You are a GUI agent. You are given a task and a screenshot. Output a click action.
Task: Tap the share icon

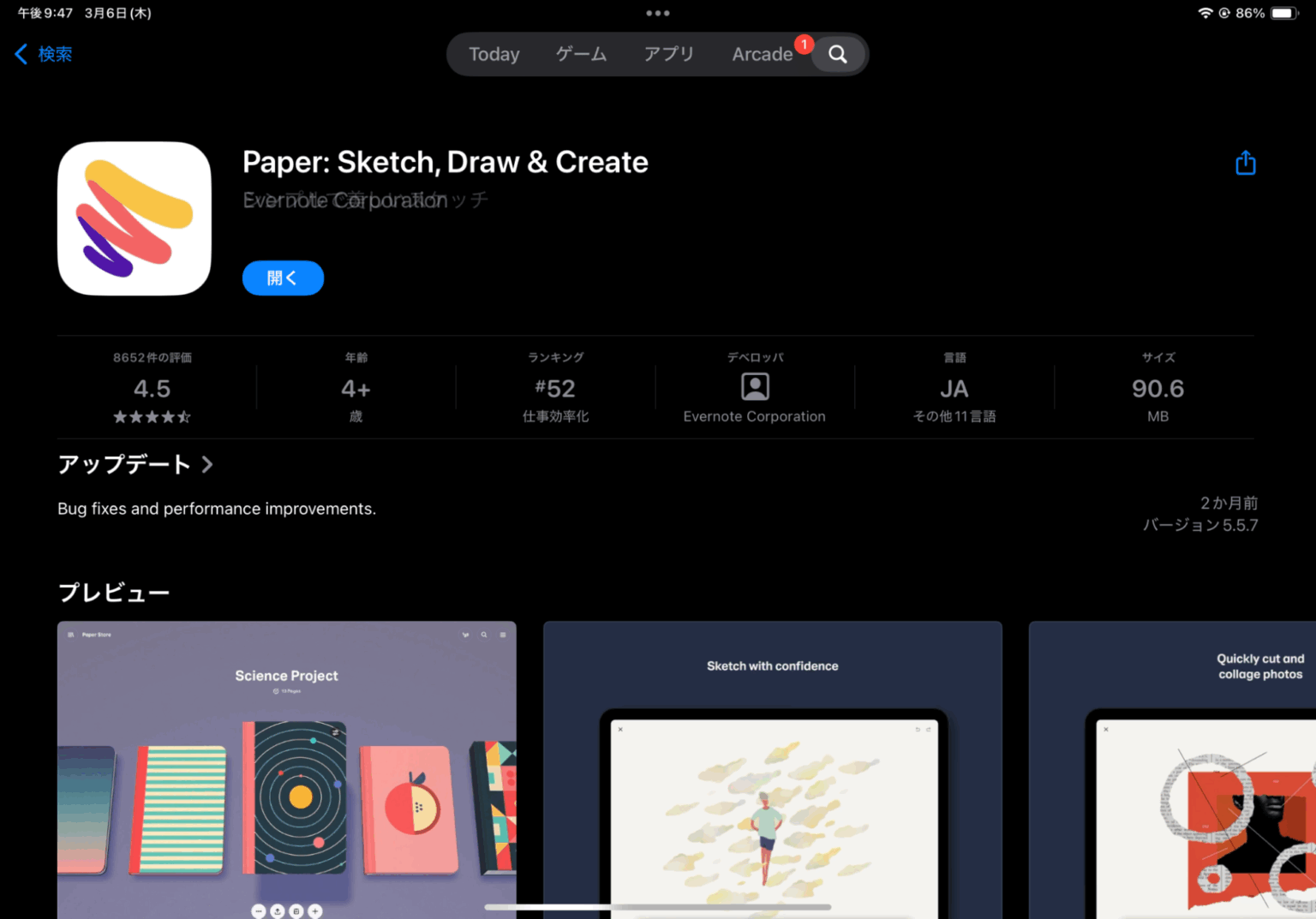(x=1246, y=162)
